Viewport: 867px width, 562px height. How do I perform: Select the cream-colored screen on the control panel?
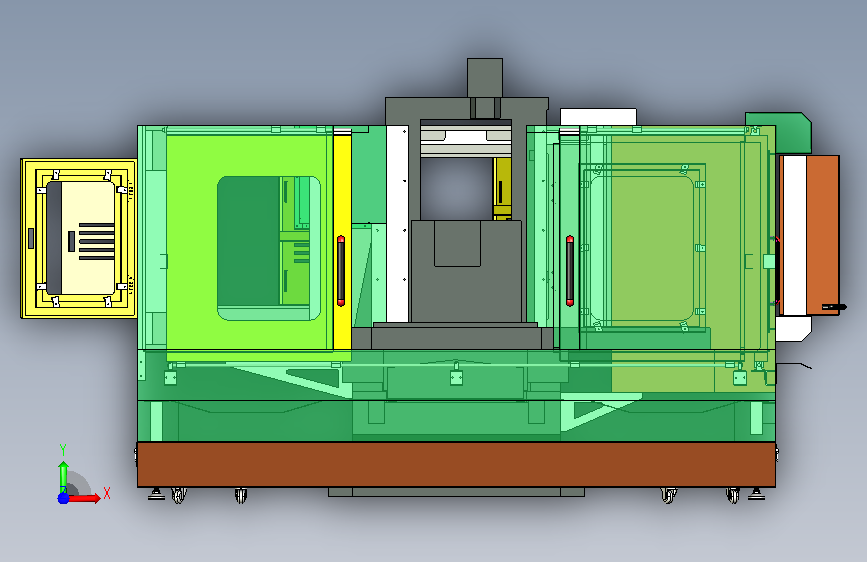point(88,238)
